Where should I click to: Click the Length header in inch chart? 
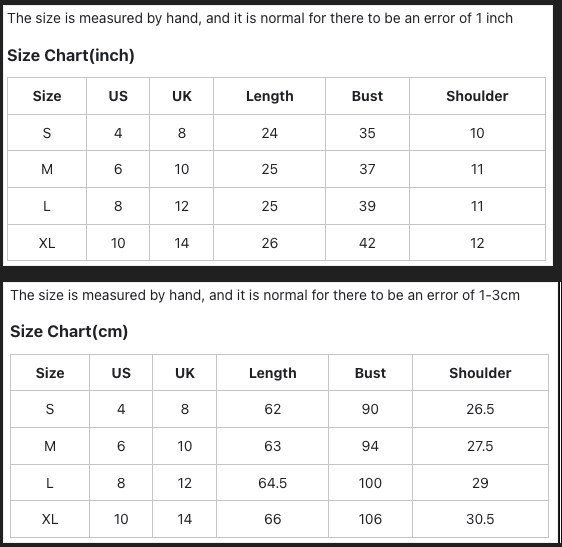pyautogui.click(x=270, y=96)
